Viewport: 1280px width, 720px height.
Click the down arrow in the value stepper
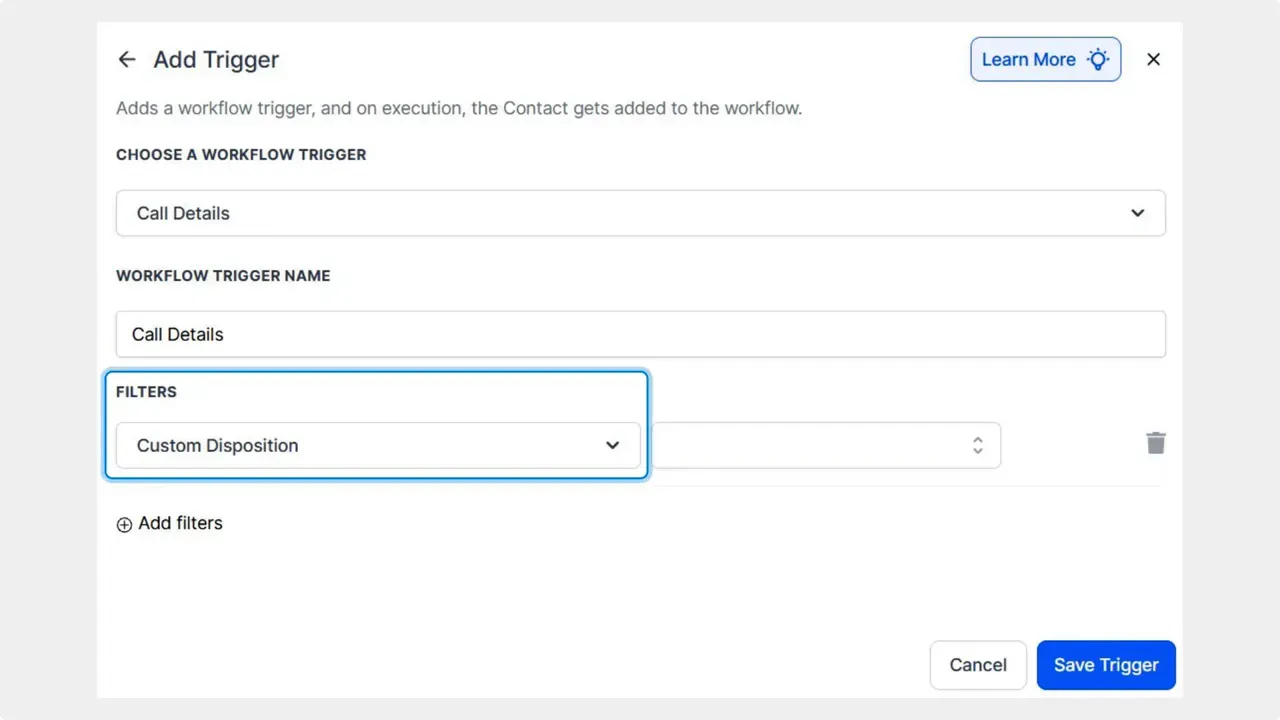pyautogui.click(x=978, y=450)
